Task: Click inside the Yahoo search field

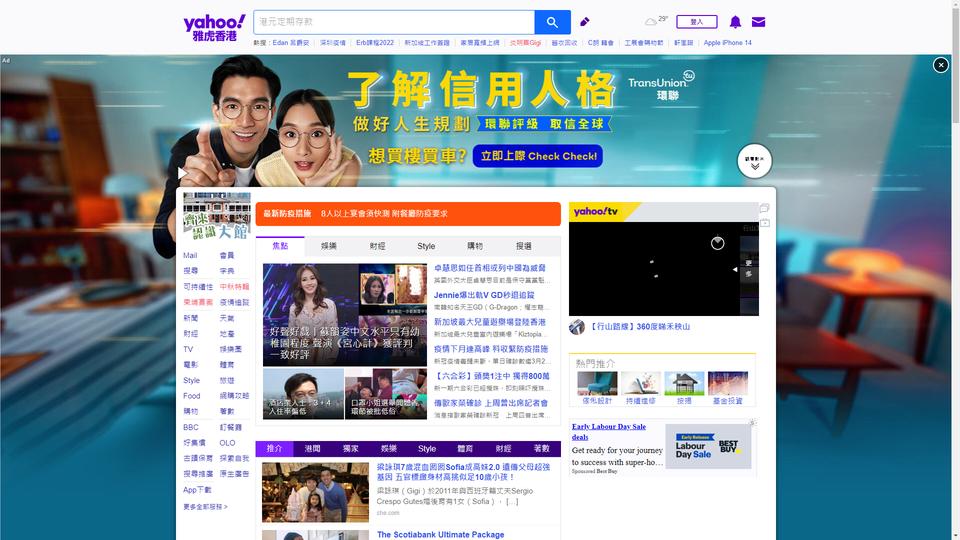Action: pyautogui.click(x=394, y=22)
